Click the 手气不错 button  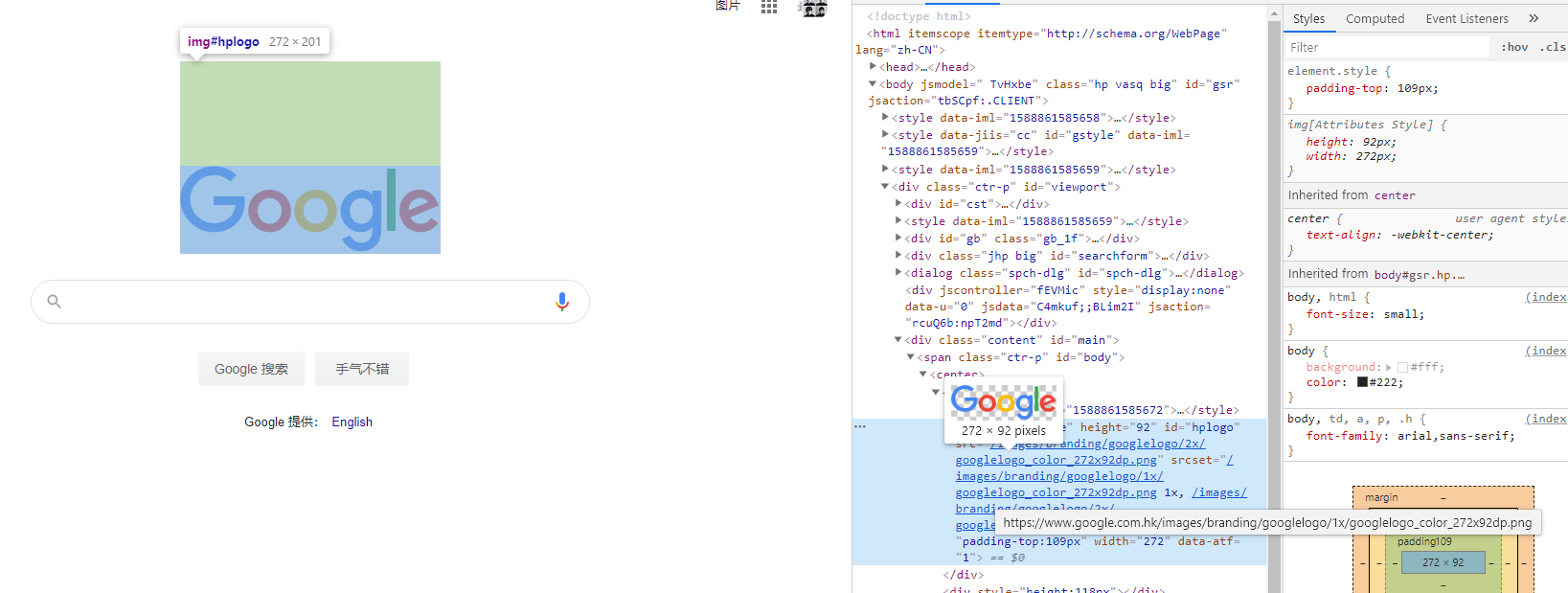362,369
